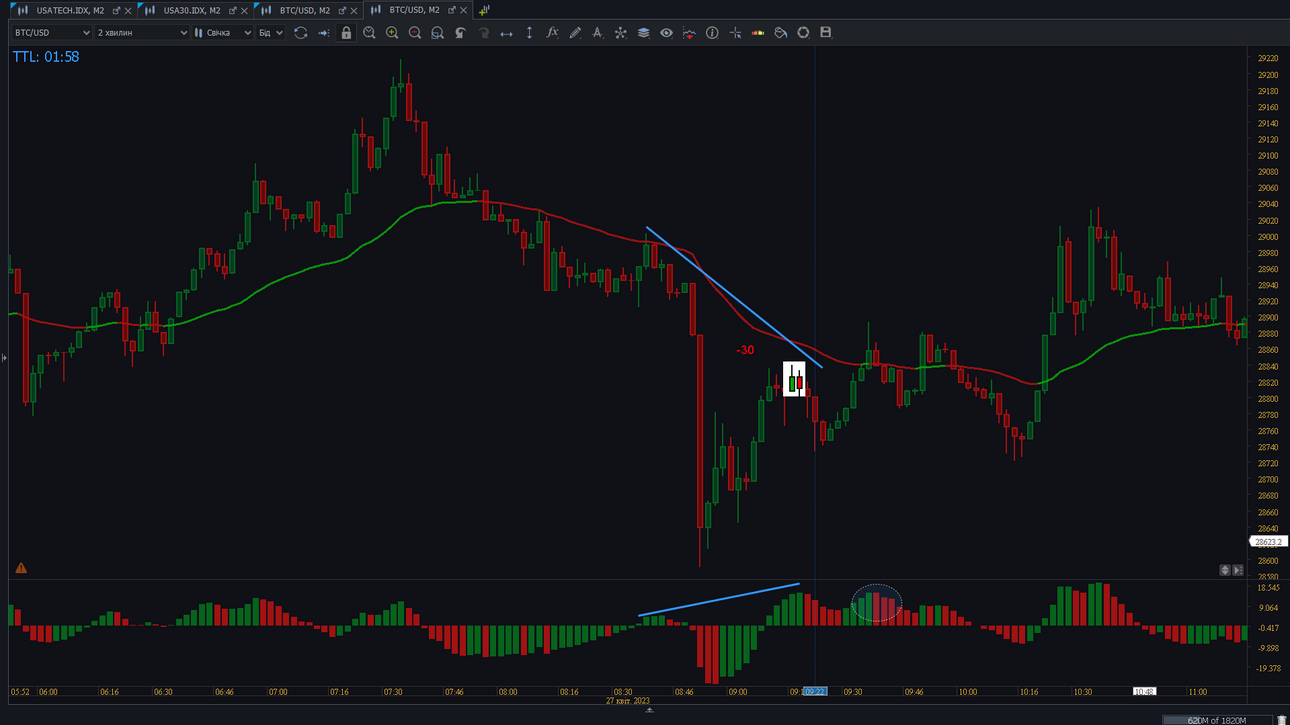This screenshot has height=725, width=1290.
Task: Open the chart info icon
Action: pos(712,33)
